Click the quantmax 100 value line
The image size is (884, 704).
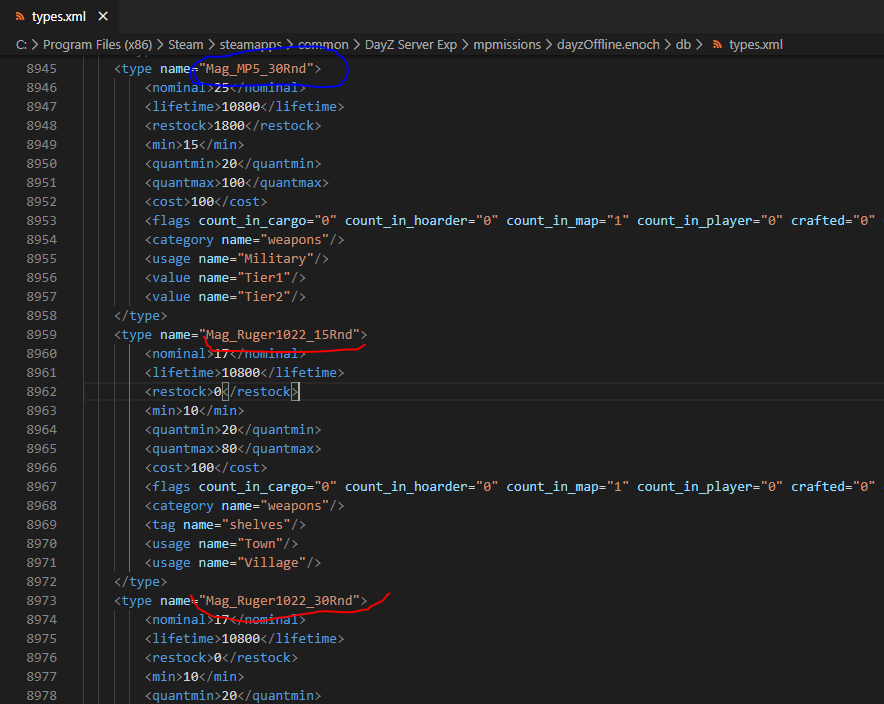tap(237, 183)
